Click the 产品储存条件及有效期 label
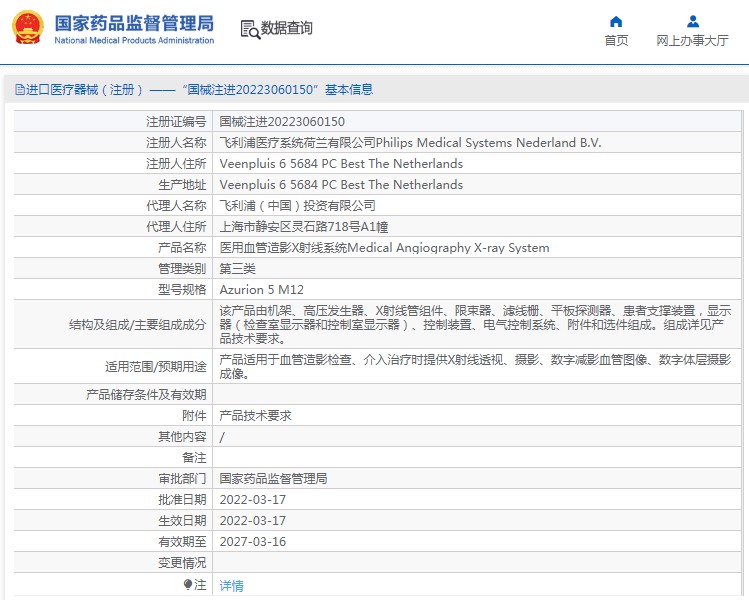Viewport: 749px width, 600px height. pyautogui.click(x=146, y=395)
